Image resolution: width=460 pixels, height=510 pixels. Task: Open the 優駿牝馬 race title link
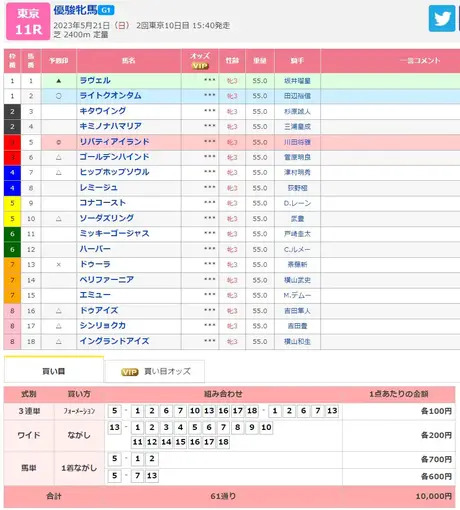(75, 10)
